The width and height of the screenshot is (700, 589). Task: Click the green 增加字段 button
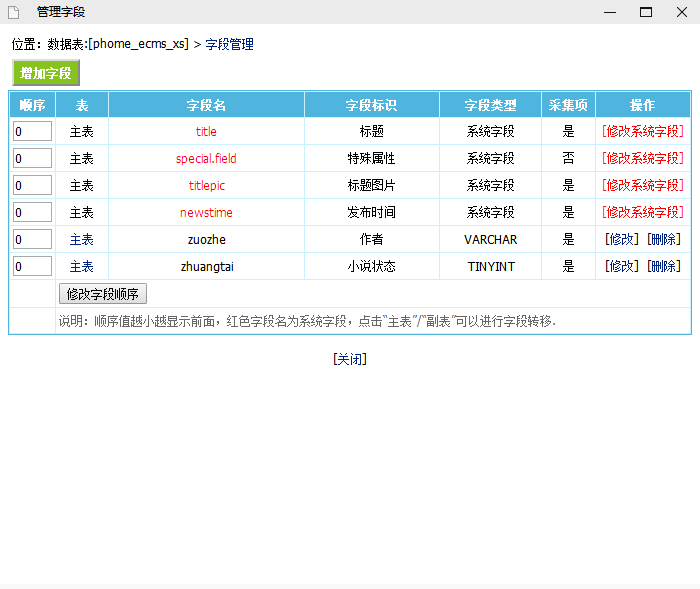[46, 74]
